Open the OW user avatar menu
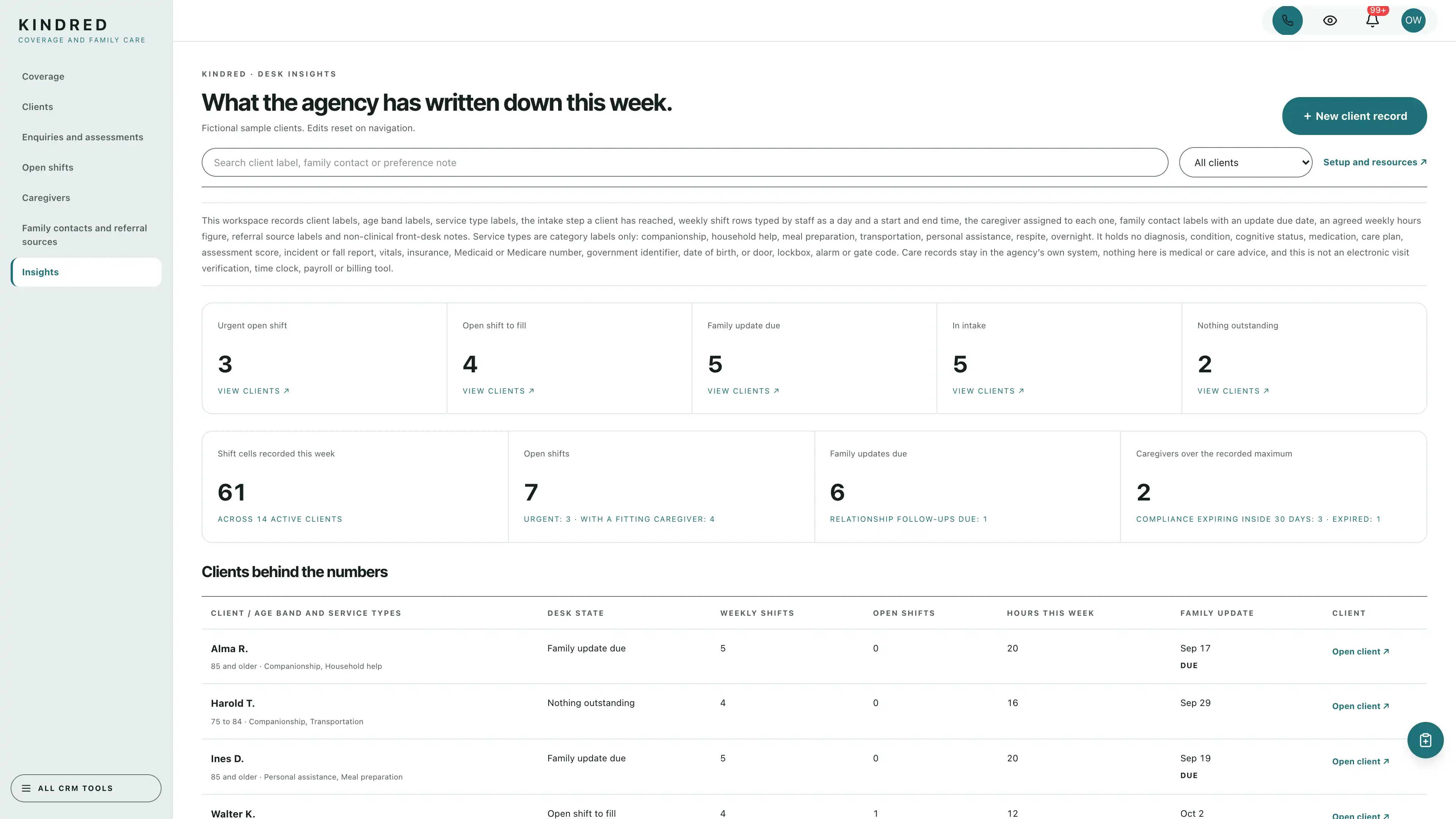Viewport: 1456px width, 819px height. [1413, 20]
